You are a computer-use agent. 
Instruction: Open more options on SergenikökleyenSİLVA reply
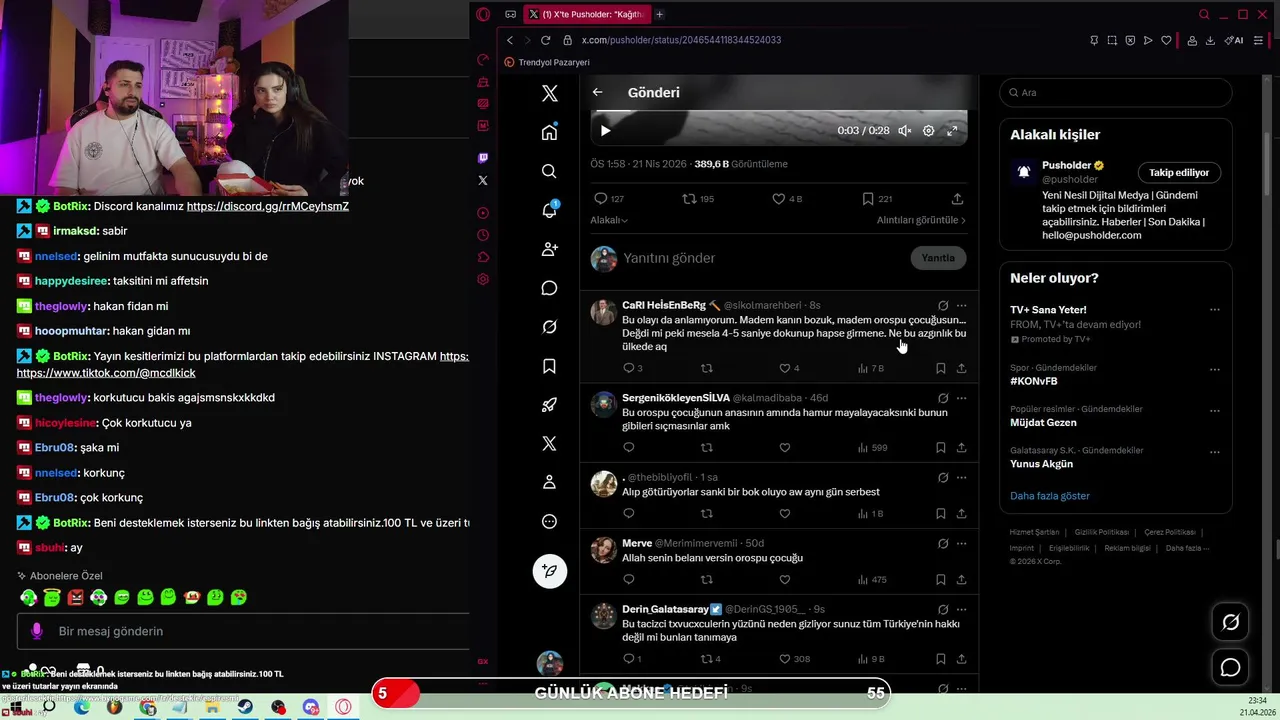(x=961, y=398)
